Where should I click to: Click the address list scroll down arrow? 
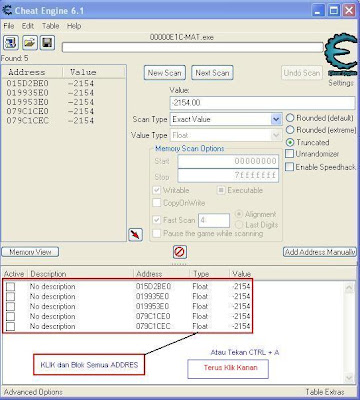tap(349, 378)
